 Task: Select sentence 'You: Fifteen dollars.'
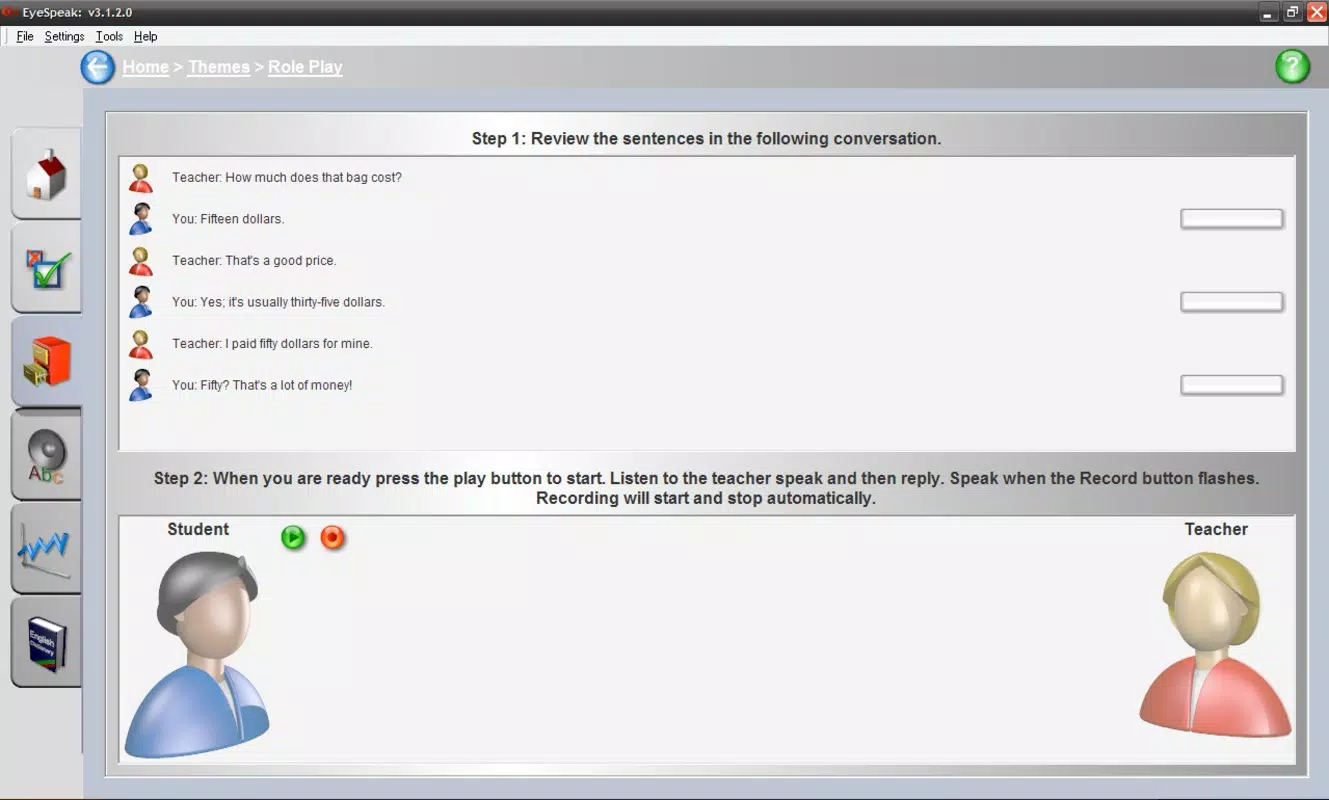tap(228, 219)
